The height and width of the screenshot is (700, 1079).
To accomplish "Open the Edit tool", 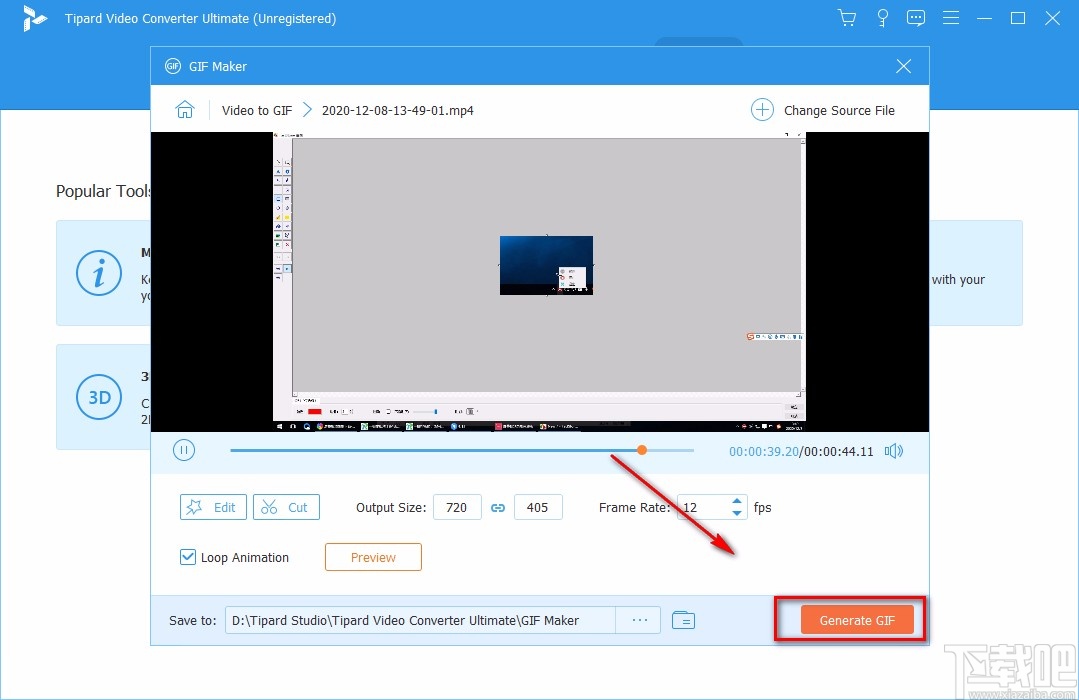I will pos(213,507).
